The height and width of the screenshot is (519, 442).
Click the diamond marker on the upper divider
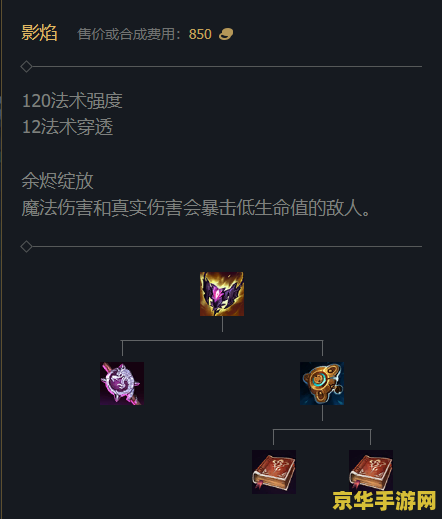[26, 67]
